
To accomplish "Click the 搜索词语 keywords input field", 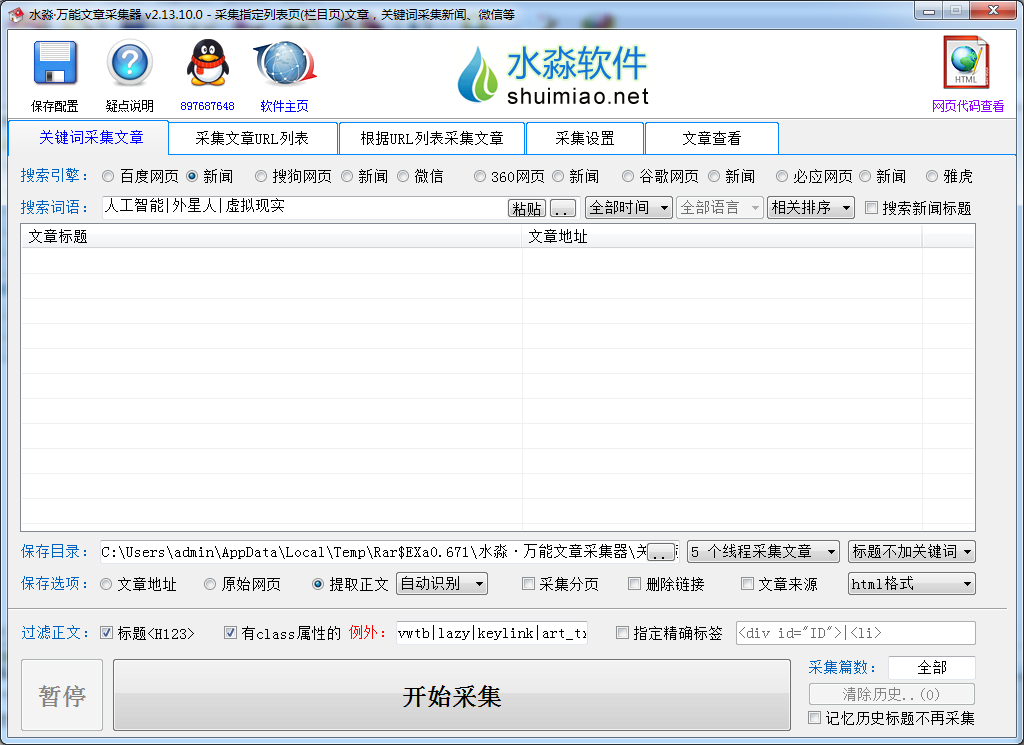I will 304,207.
